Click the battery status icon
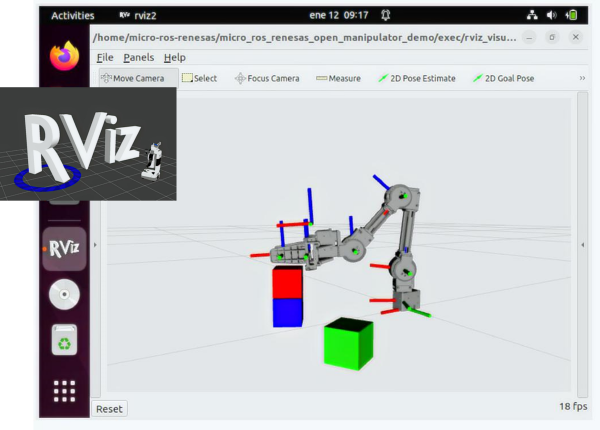Image resolution: width=600 pixels, height=430 pixels. pos(571,15)
